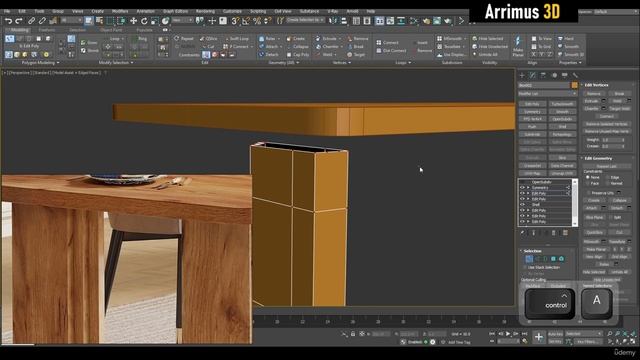Click Remove Isolated Vertices button
640x360 pixels.
pyautogui.click(x=607, y=124)
